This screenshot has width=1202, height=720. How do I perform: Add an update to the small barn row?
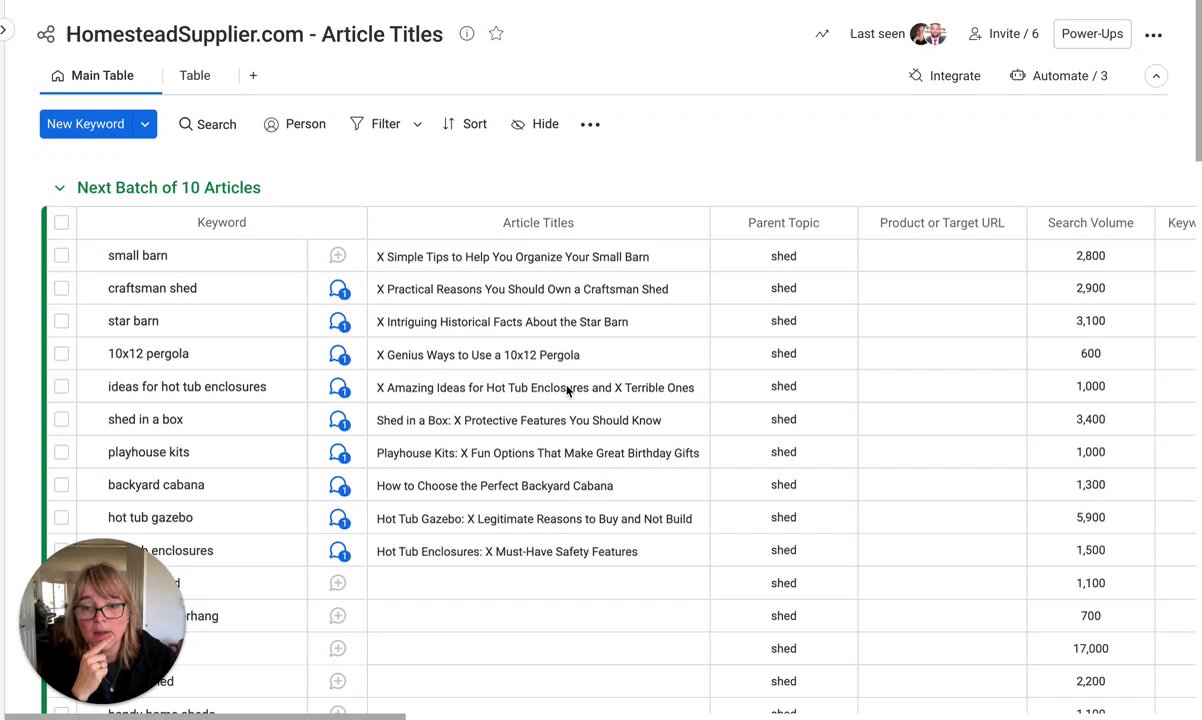click(338, 256)
